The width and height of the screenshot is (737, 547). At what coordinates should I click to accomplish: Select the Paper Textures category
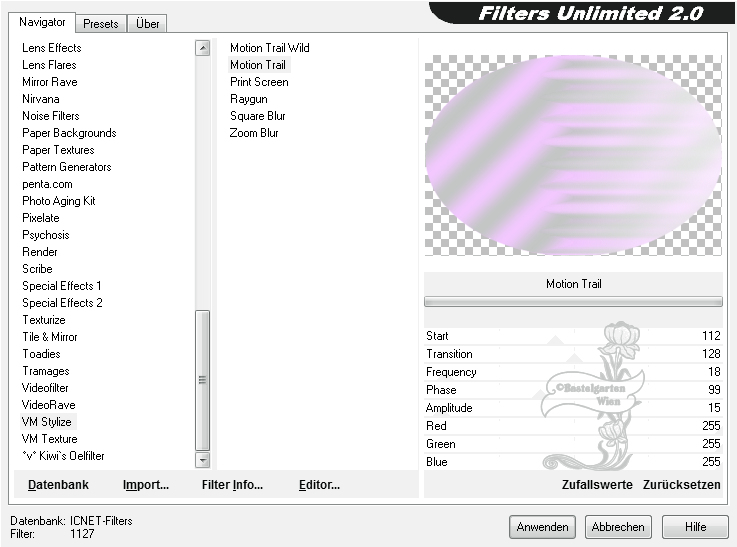[58, 150]
